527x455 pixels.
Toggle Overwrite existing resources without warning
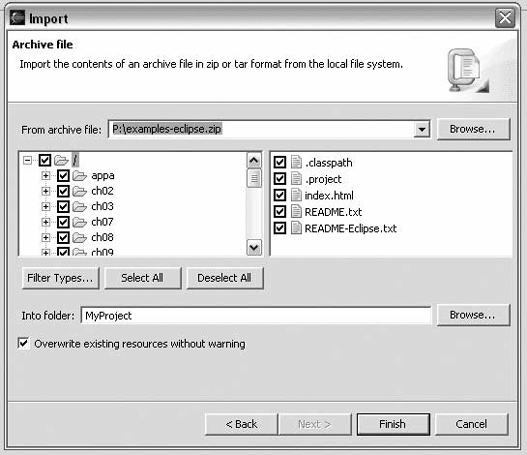24,343
